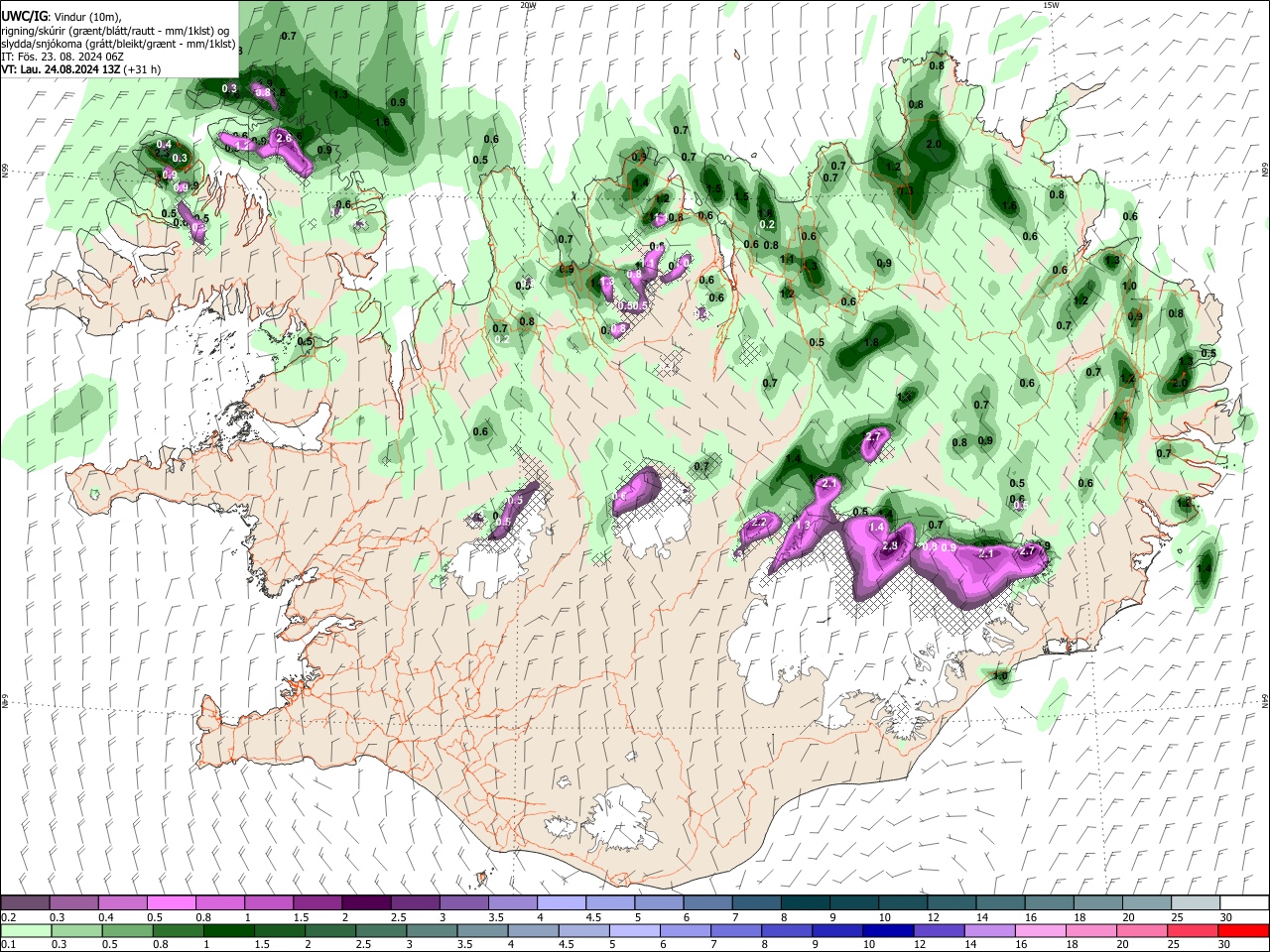Pick the bright pink swatch labeled 0.5 in top legend row
Image resolution: width=1270 pixels, height=952 pixels.
[171, 903]
